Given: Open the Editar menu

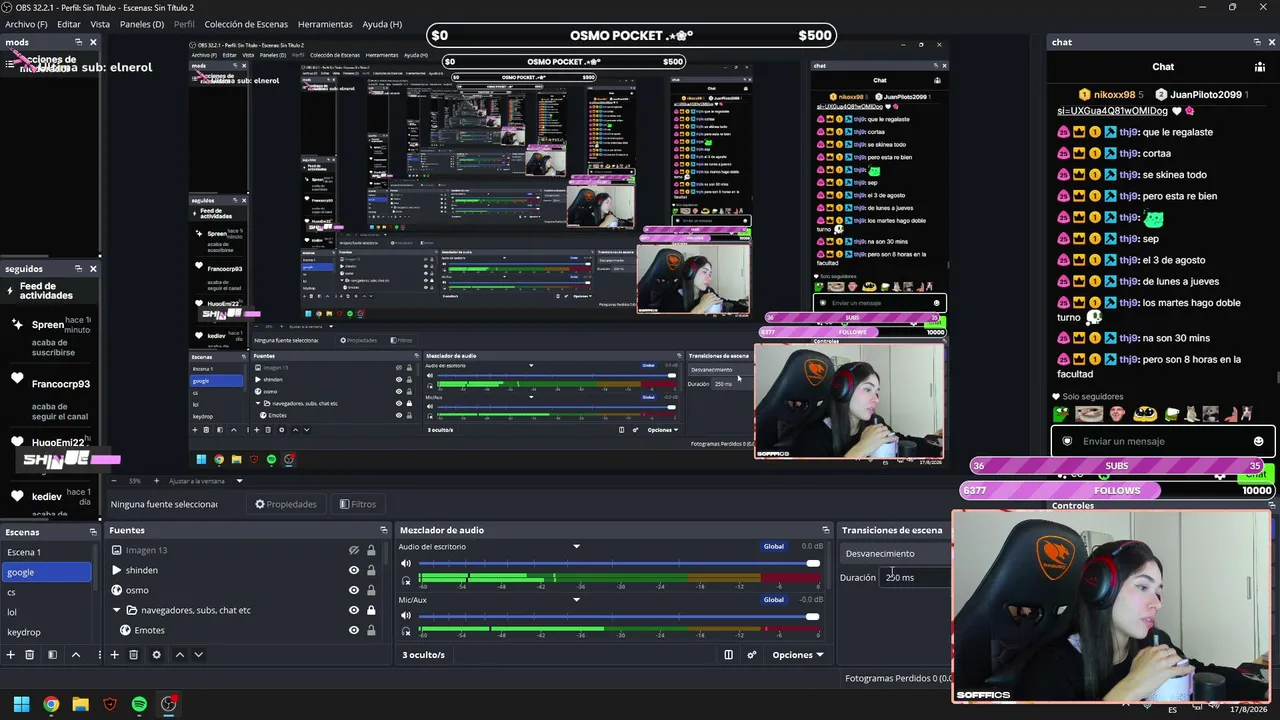Looking at the screenshot, I should [69, 24].
